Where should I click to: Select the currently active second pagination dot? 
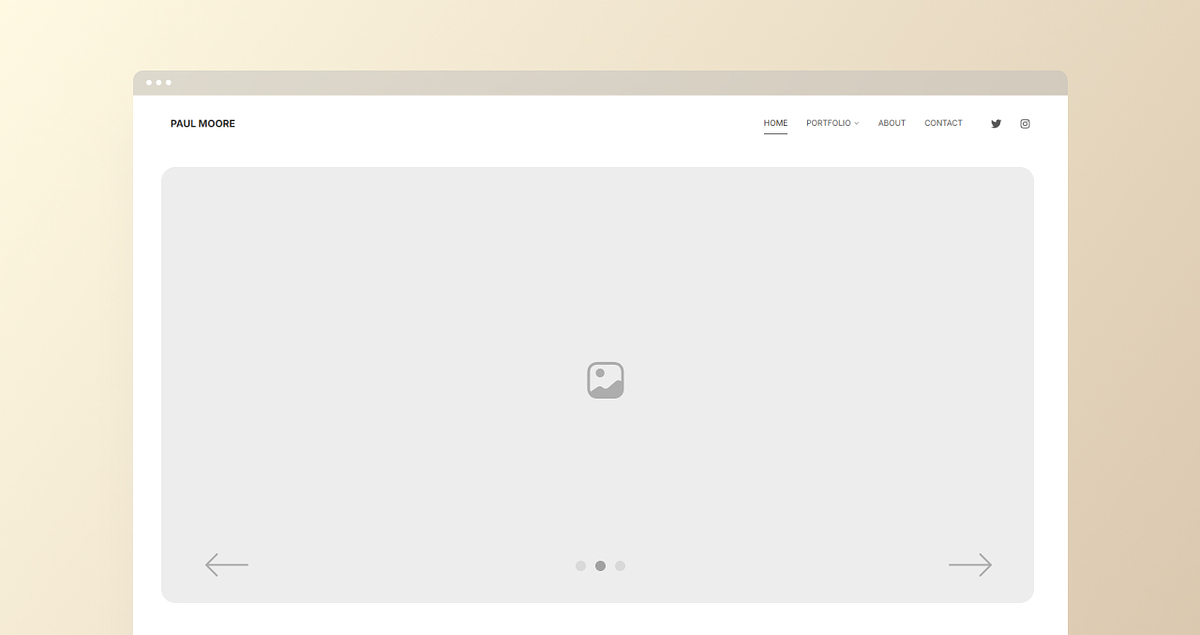pos(600,565)
